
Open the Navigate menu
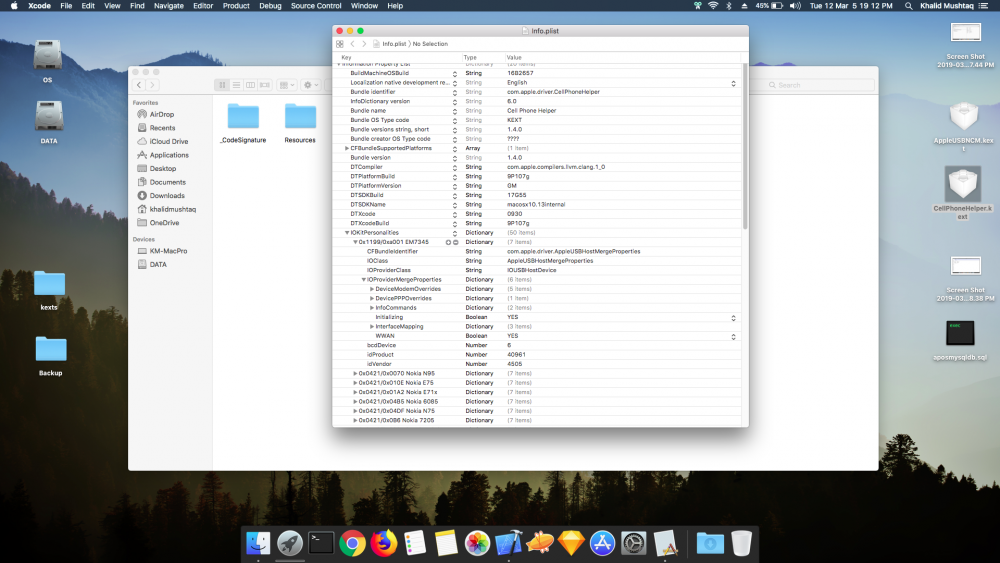(x=168, y=6)
